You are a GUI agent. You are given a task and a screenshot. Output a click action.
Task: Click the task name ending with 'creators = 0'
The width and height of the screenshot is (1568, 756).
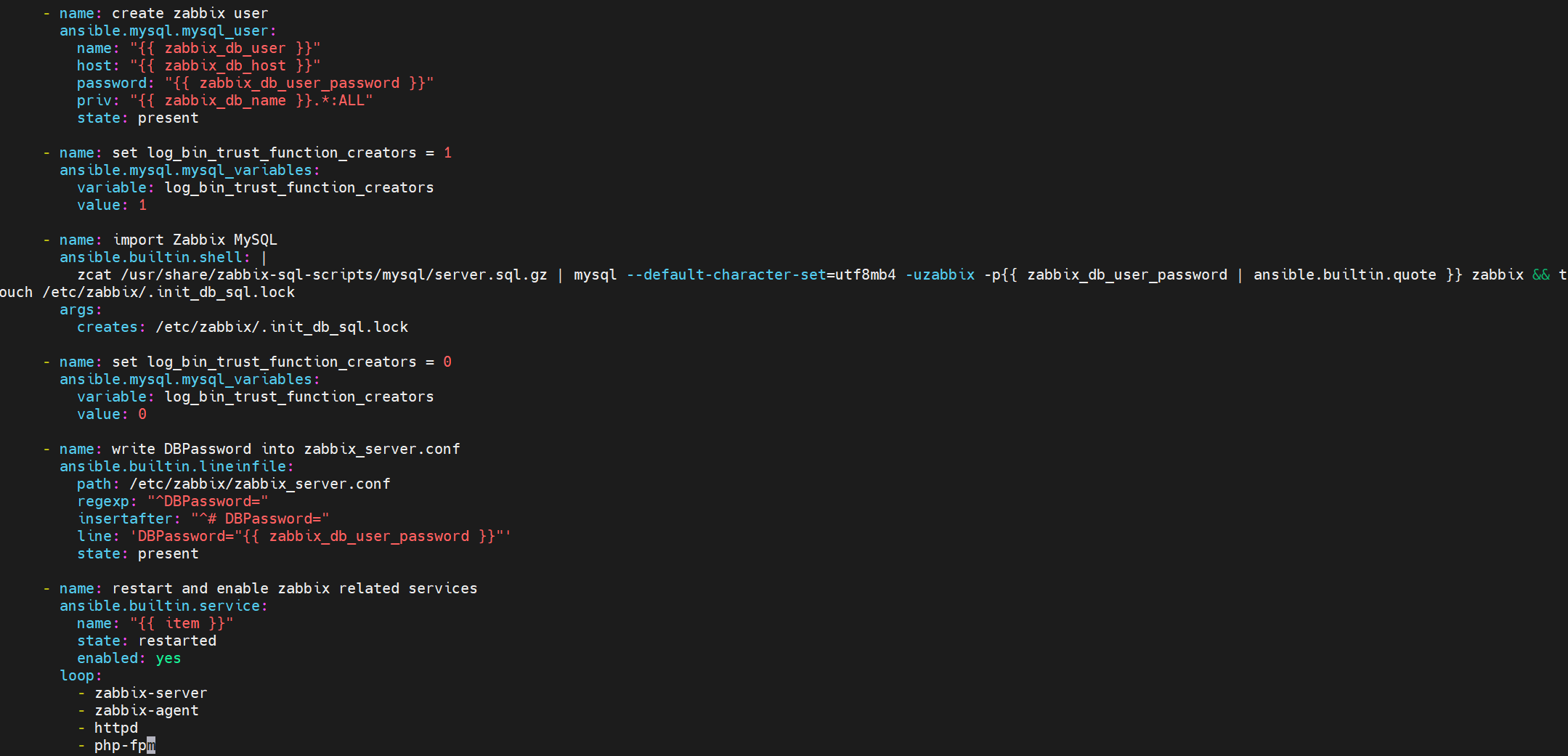pyautogui.click(x=282, y=362)
